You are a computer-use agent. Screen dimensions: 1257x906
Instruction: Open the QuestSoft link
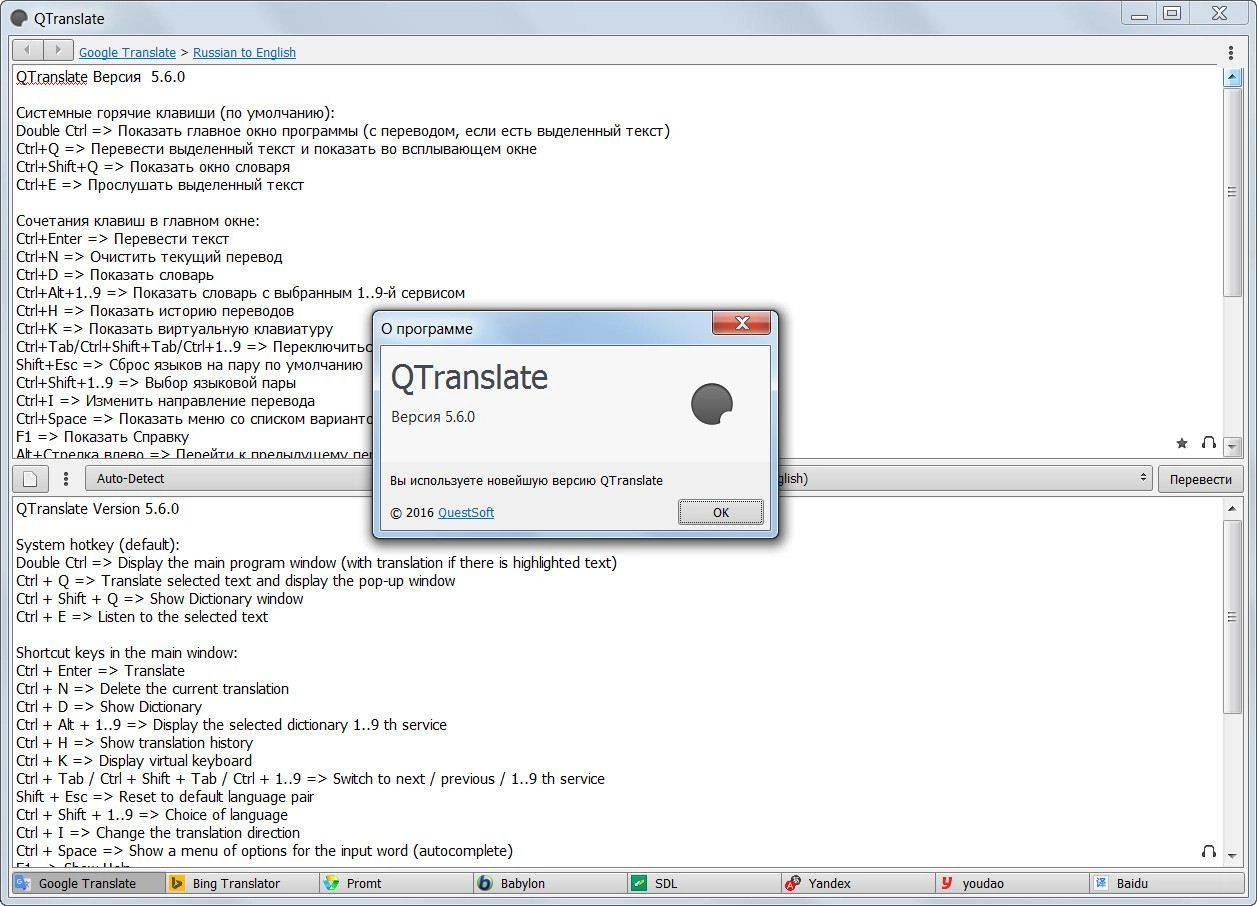(x=466, y=512)
